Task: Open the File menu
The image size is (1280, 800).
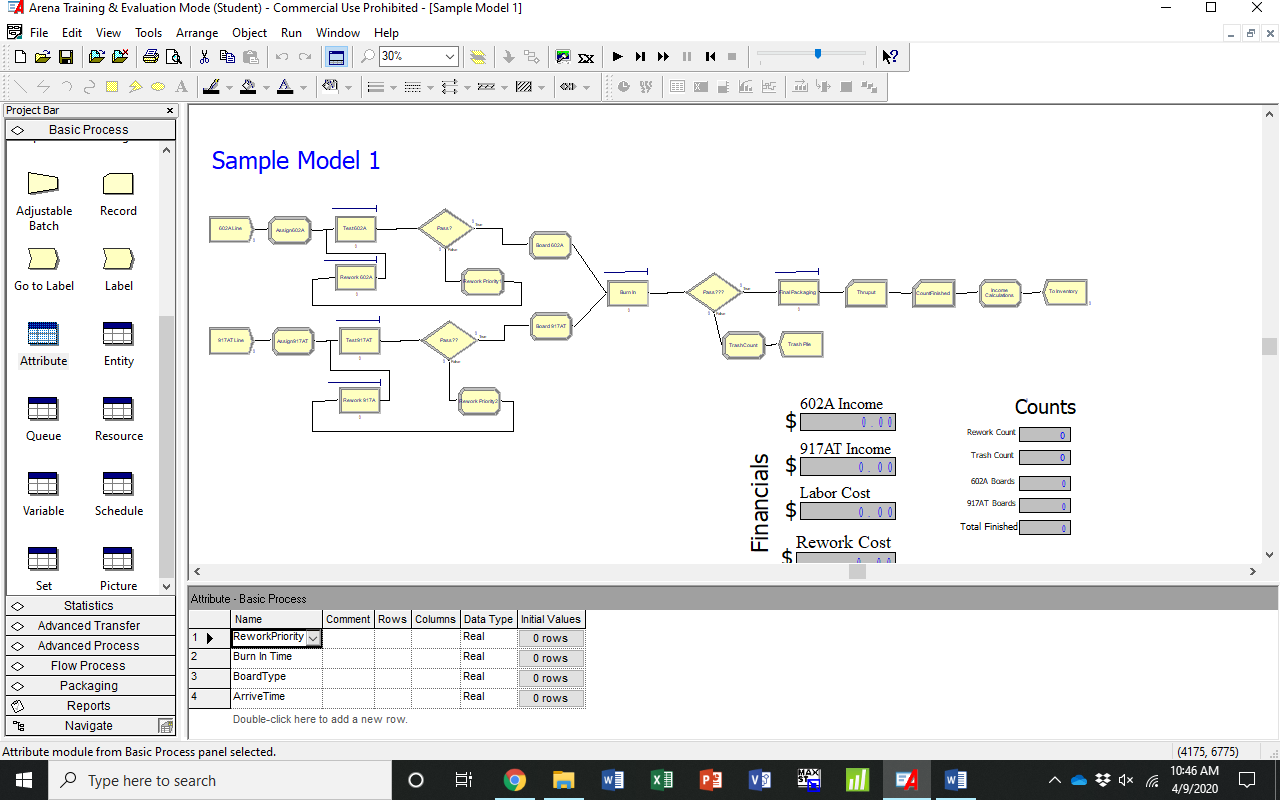Action: point(39,33)
